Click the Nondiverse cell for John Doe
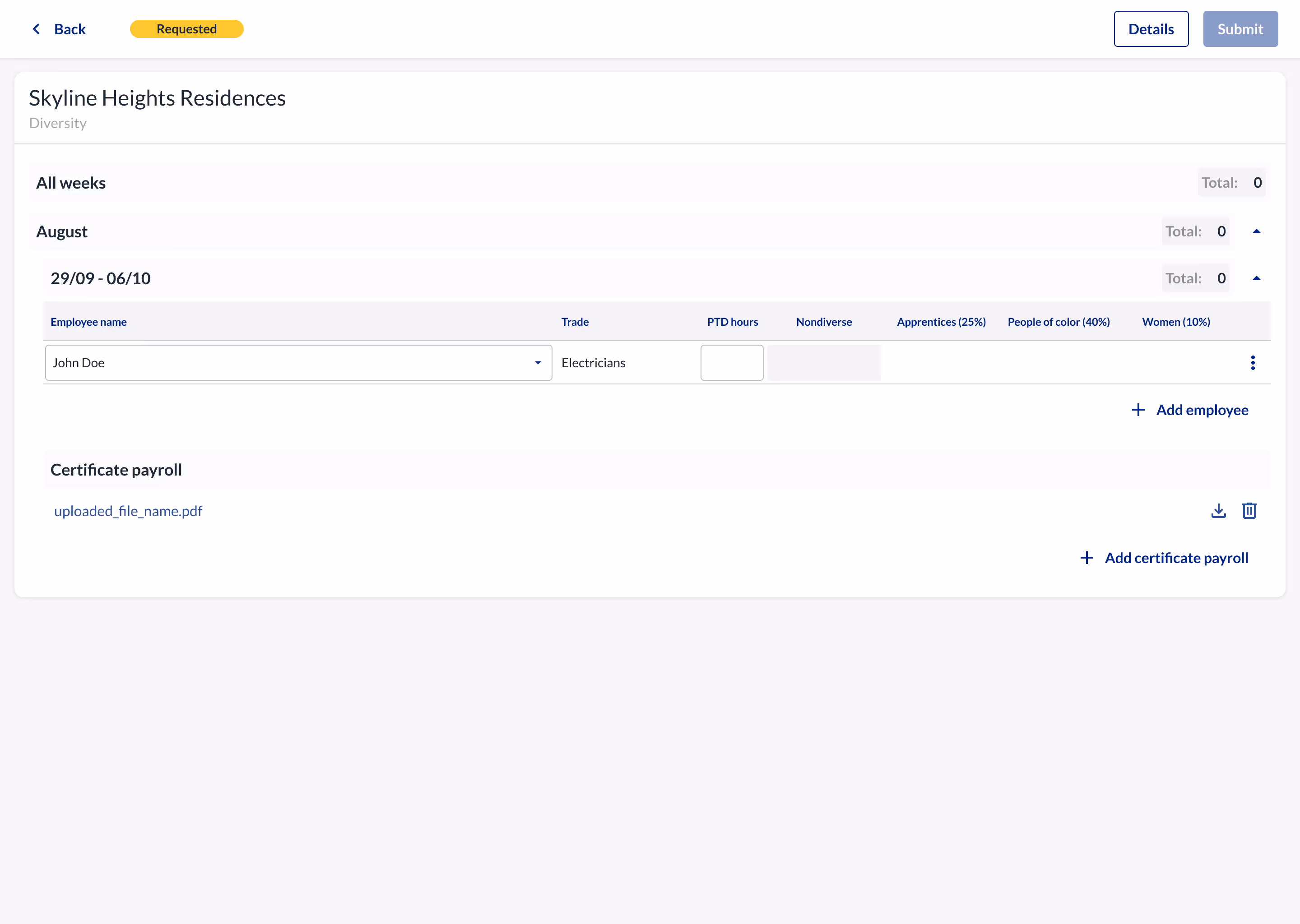 (824, 362)
